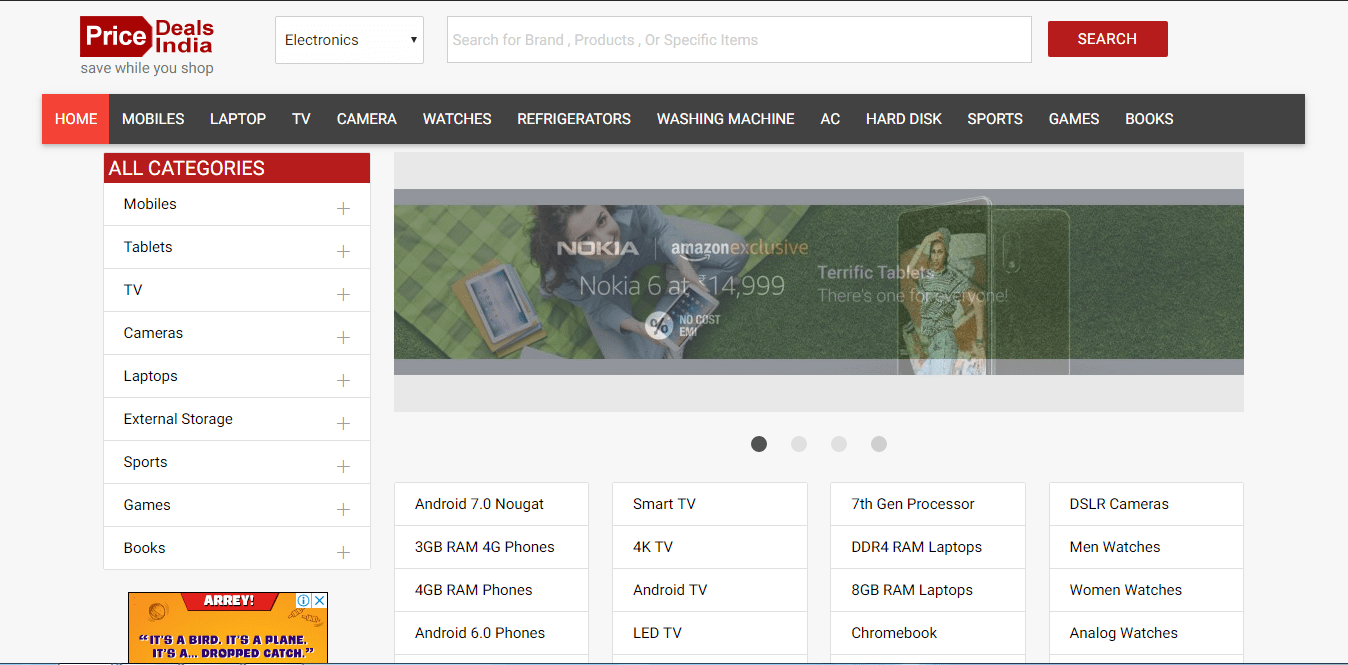1348x665 pixels.
Task: Open AC in the navigation bar
Action: [830, 119]
